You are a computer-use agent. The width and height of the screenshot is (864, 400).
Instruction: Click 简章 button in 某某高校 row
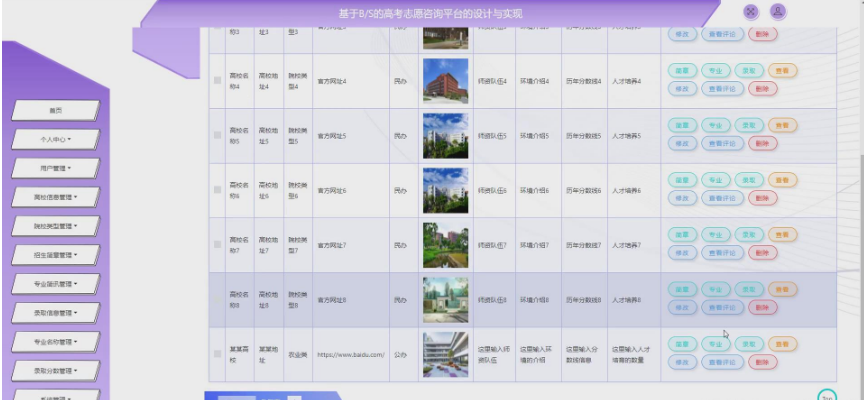pos(682,344)
